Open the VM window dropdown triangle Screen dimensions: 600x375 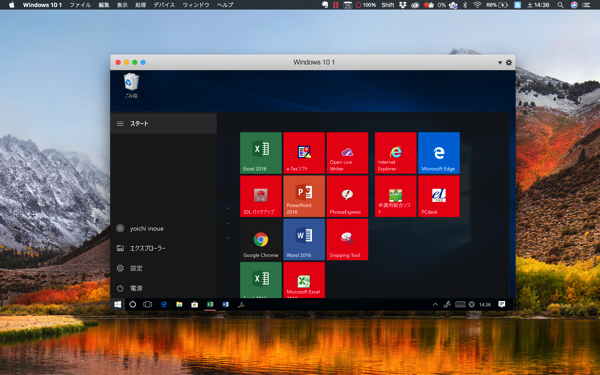tap(500, 62)
